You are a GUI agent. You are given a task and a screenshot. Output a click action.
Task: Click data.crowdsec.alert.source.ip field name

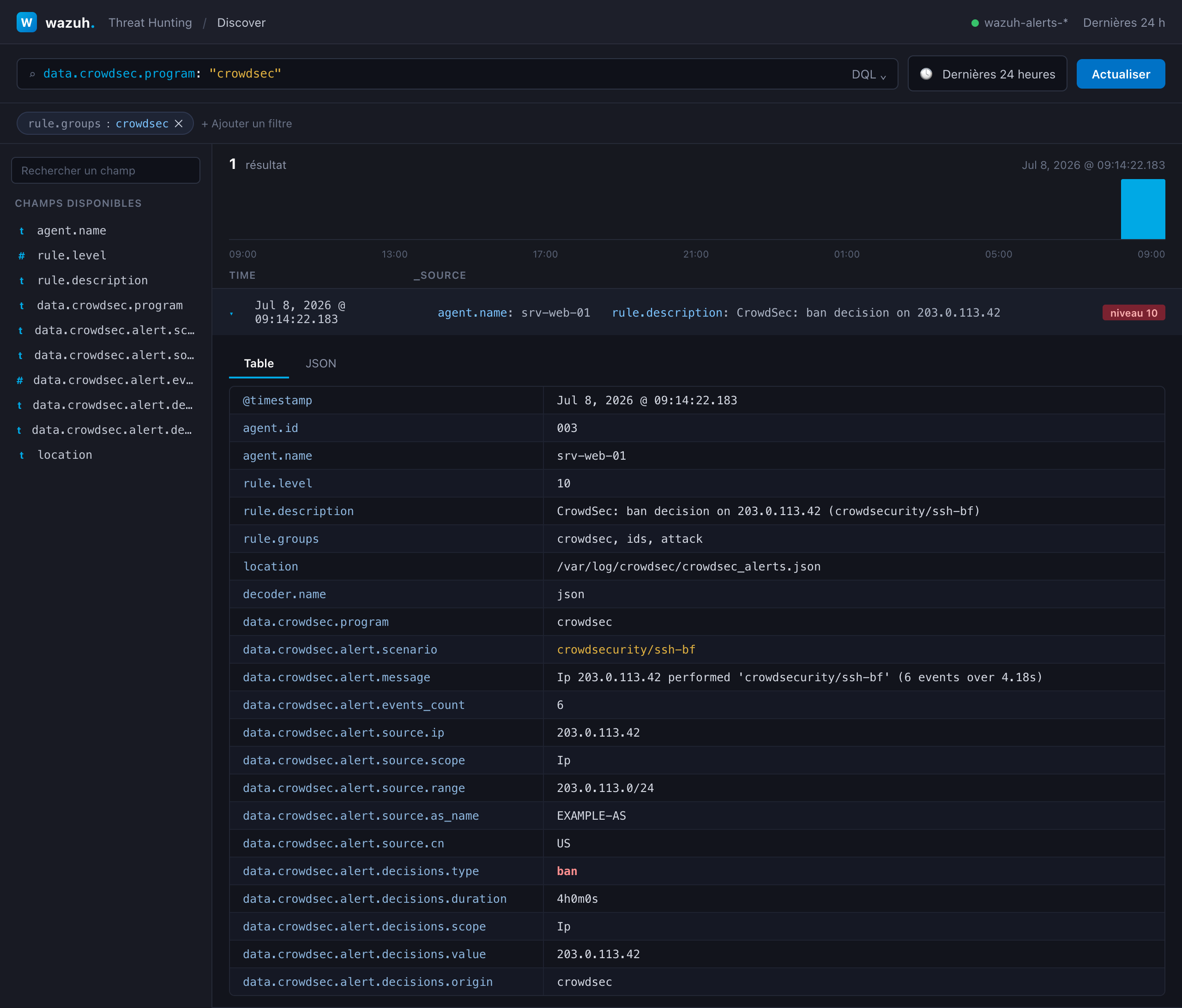tap(344, 732)
